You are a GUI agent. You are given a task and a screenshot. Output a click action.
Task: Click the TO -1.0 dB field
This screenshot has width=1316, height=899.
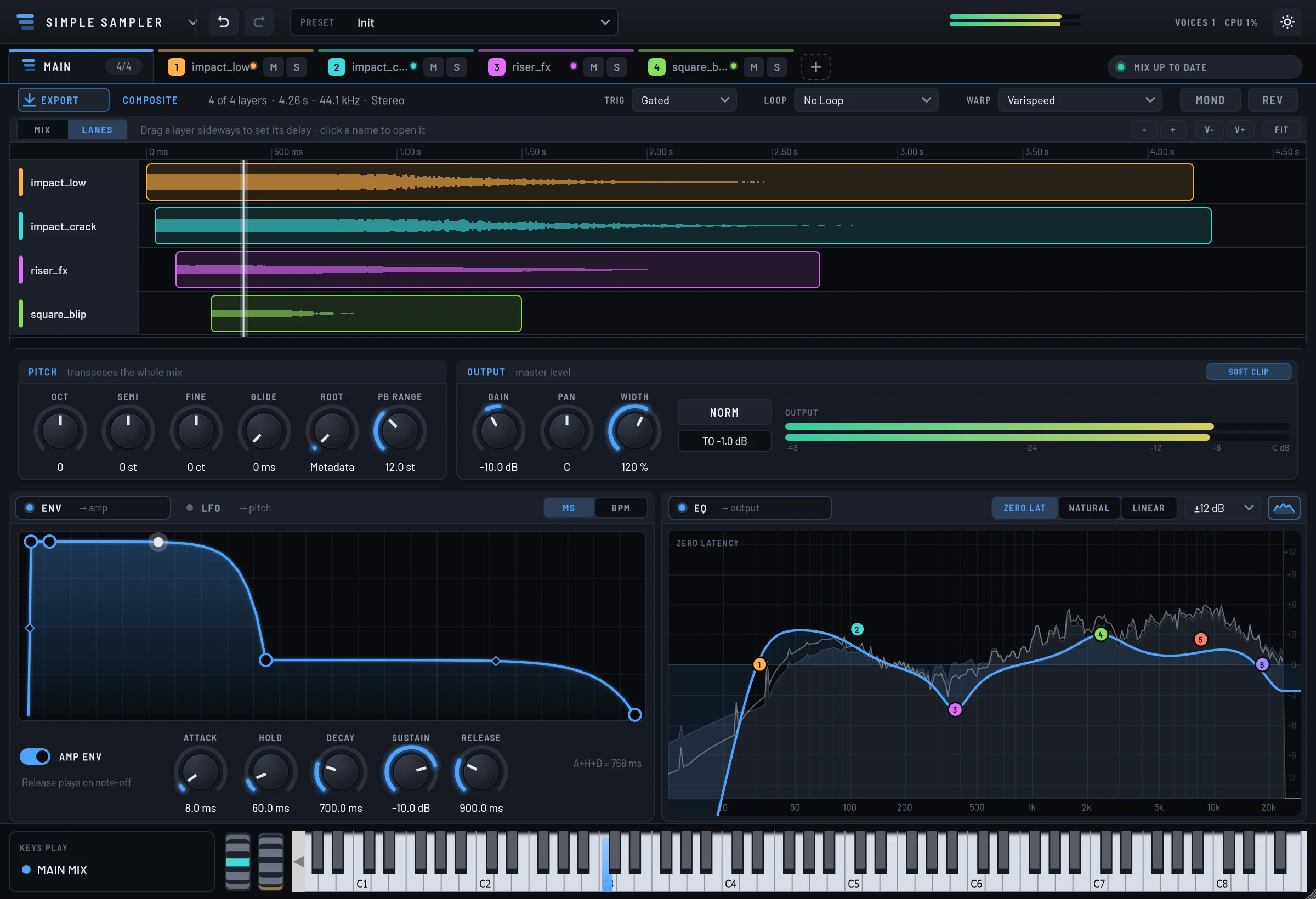(x=724, y=441)
